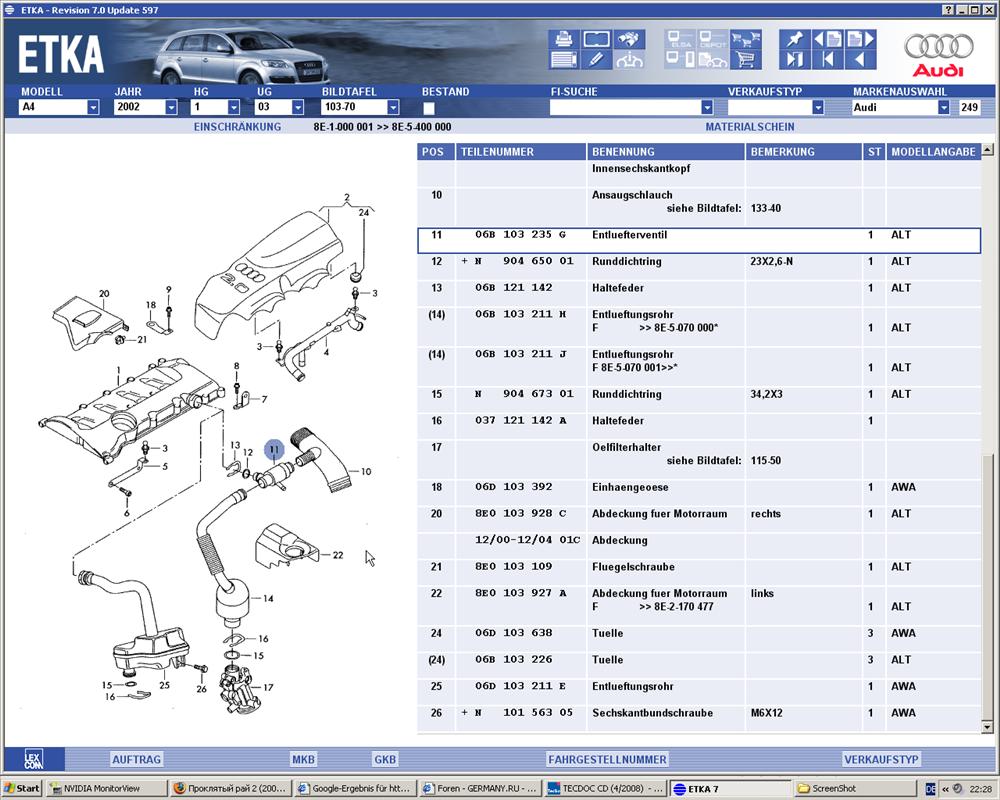The image size is (1000, 800).
Task: Open the JAHR dropdown
Action: point(171,107)
